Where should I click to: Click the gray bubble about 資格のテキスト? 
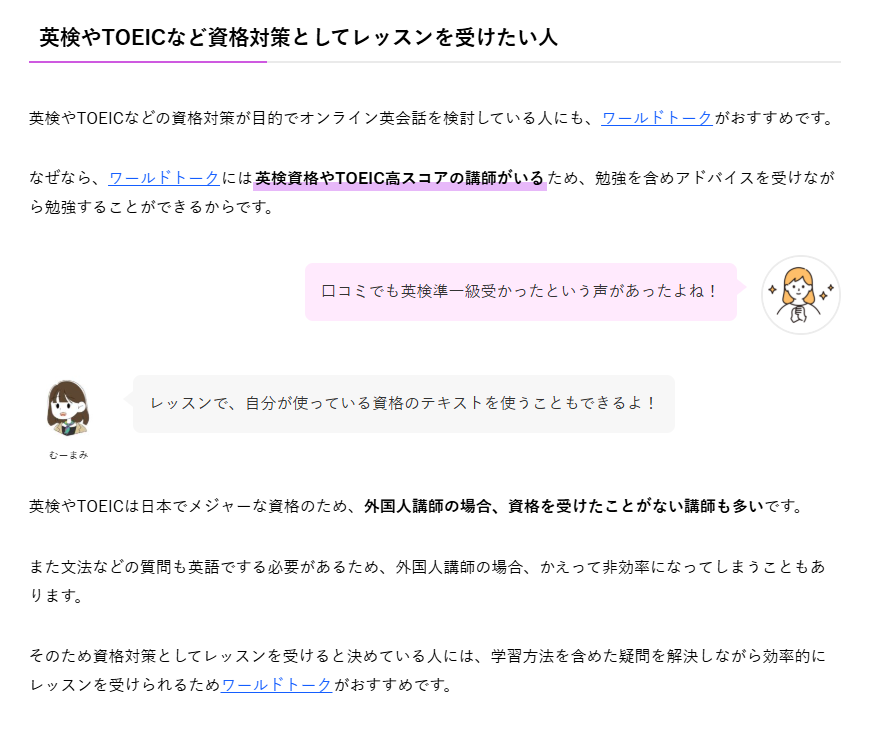[404, 404]
